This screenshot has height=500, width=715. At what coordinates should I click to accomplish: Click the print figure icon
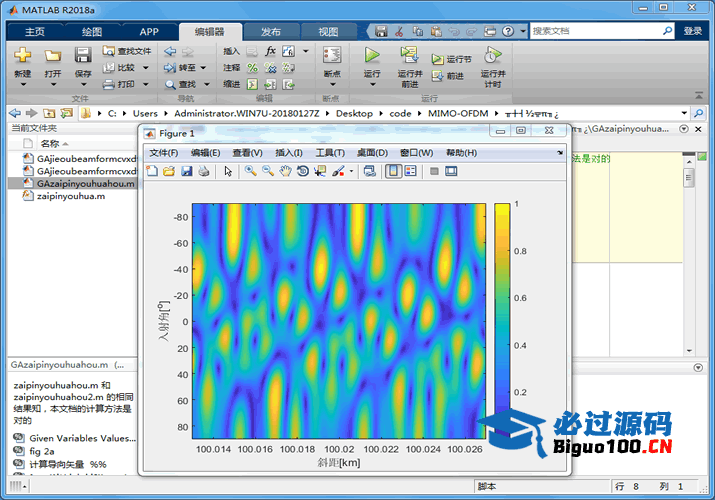[204, 171]
